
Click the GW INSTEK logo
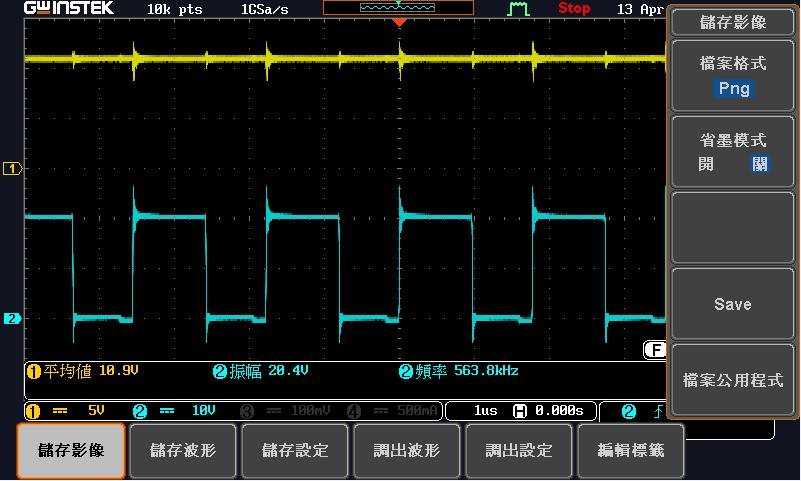click(x=69, y=8)
